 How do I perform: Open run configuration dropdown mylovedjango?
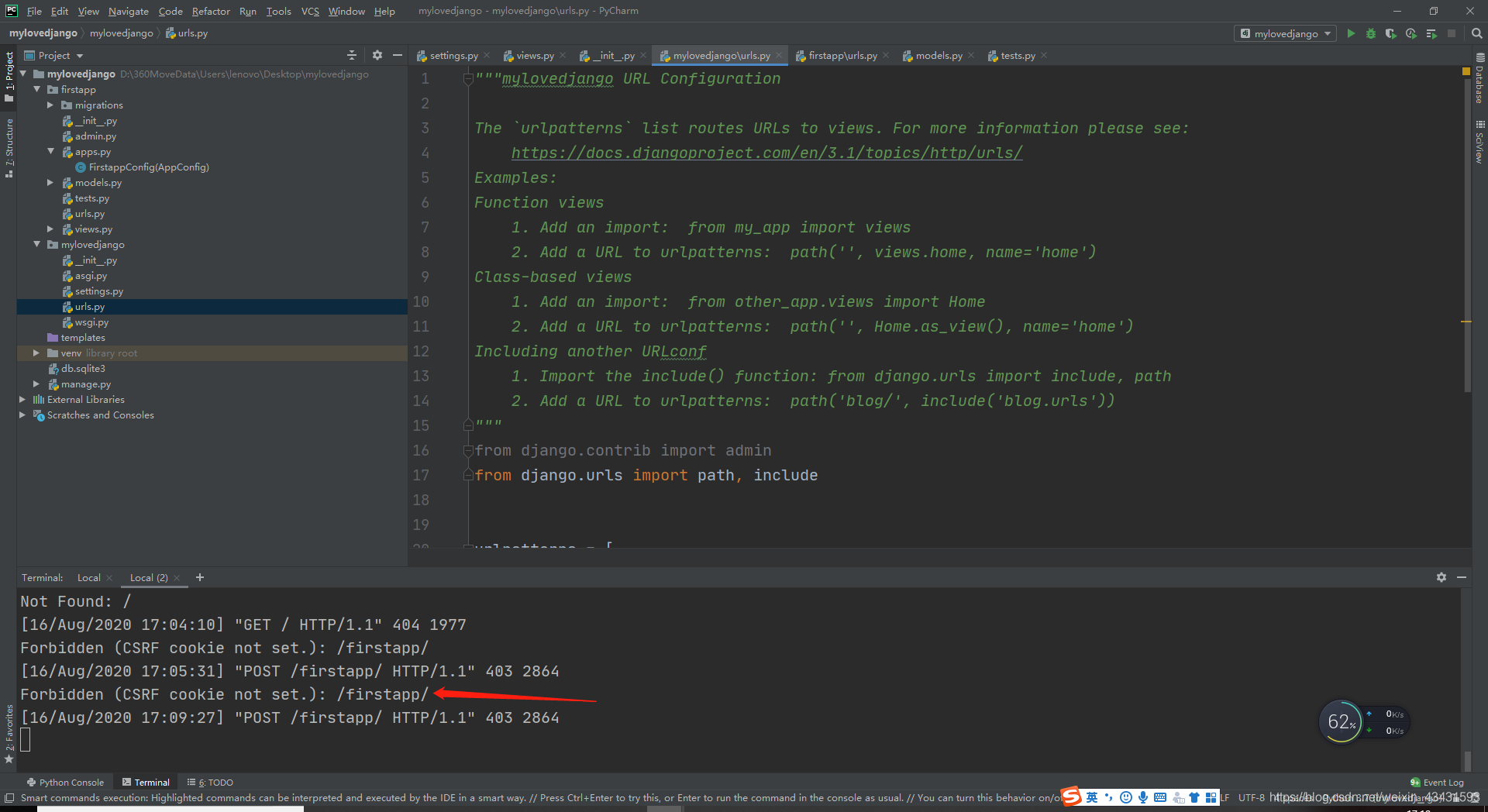pyautogui.click(x=1285, y=33)
